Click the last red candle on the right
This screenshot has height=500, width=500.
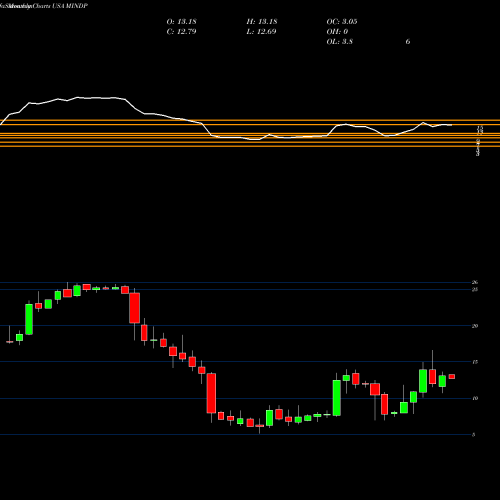pyautogui.click(x=452, y=376)
